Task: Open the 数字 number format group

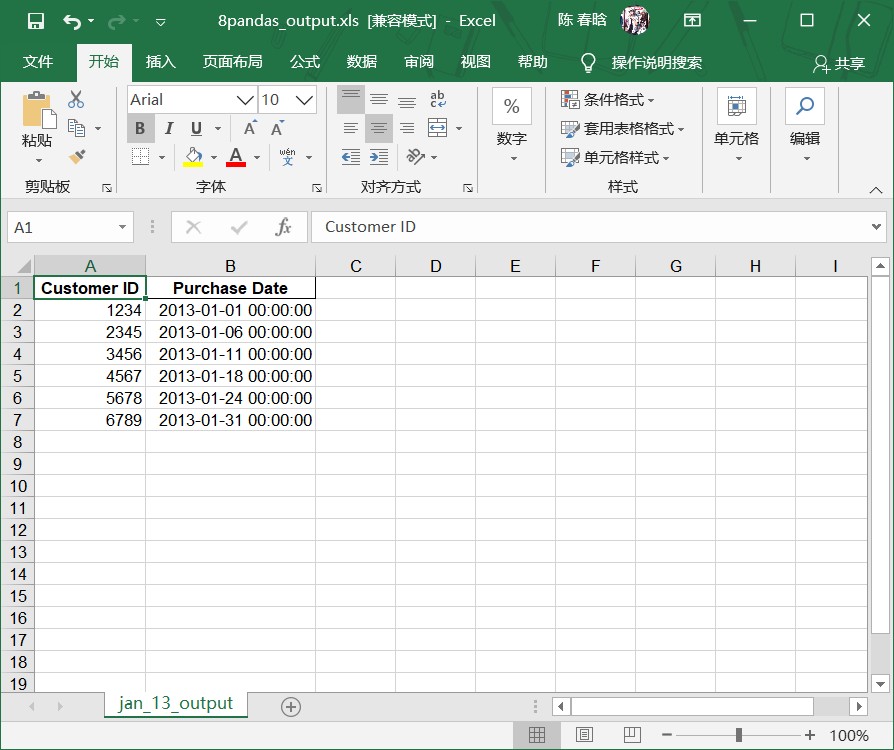Action: (511, 126)
